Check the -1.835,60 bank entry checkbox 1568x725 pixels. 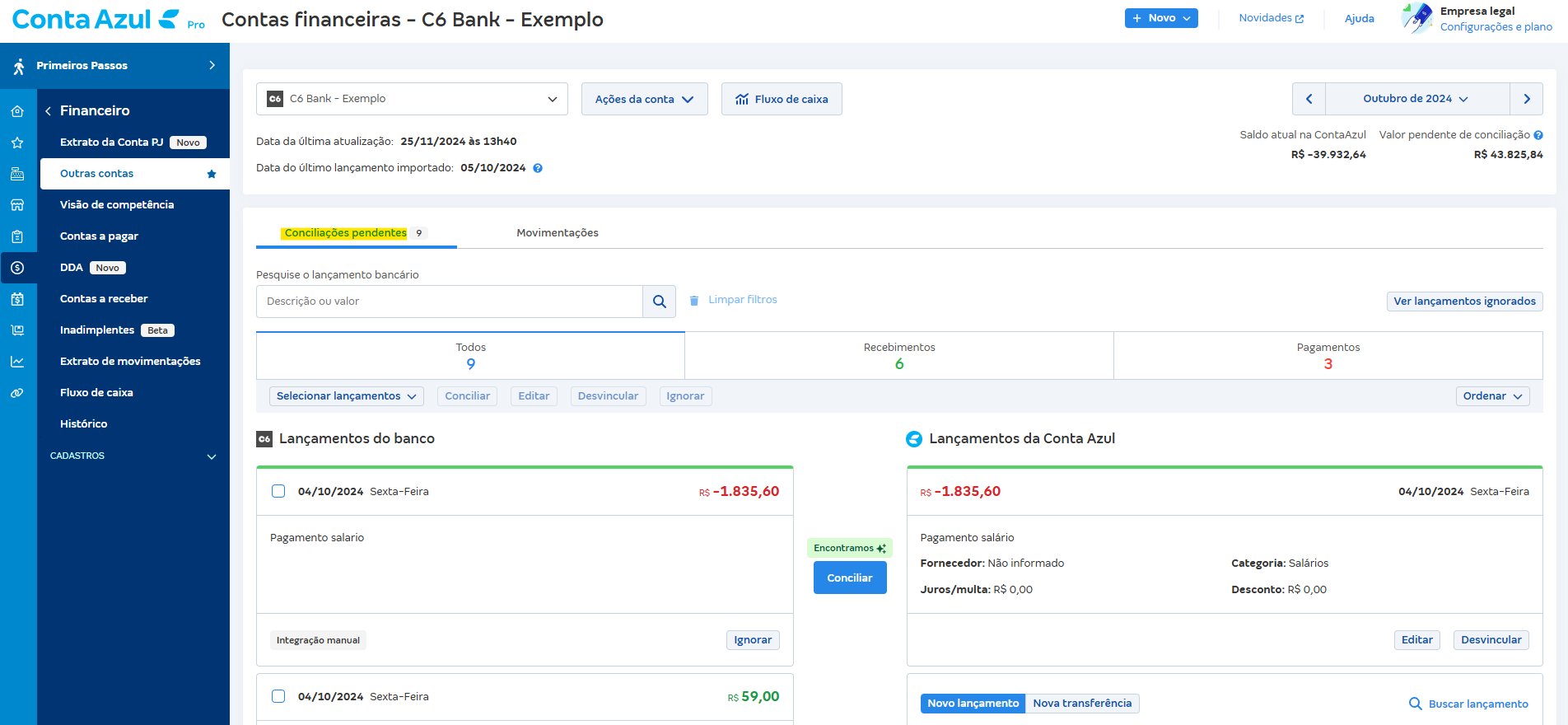[x=278, y=491]
